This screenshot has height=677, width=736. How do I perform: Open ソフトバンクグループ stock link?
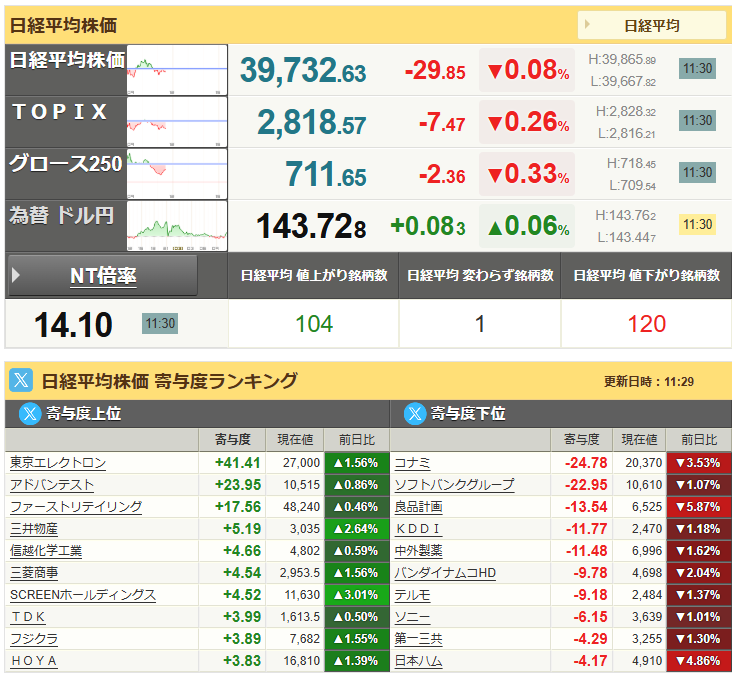(454, 485)
